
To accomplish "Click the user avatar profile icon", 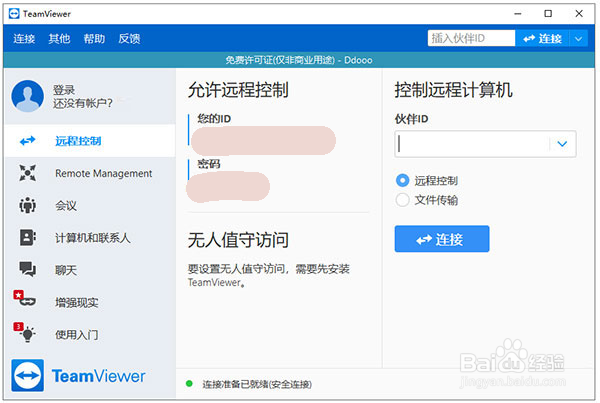I will click(x=28, y=96).
